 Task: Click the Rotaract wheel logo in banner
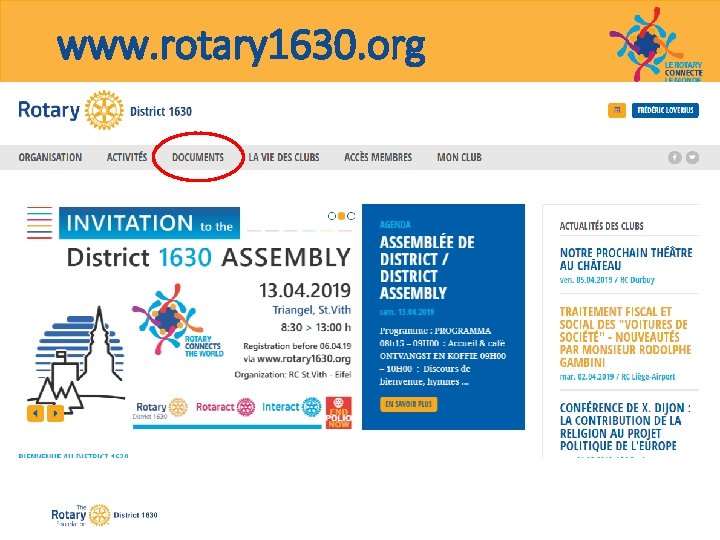tap(225, 407)
